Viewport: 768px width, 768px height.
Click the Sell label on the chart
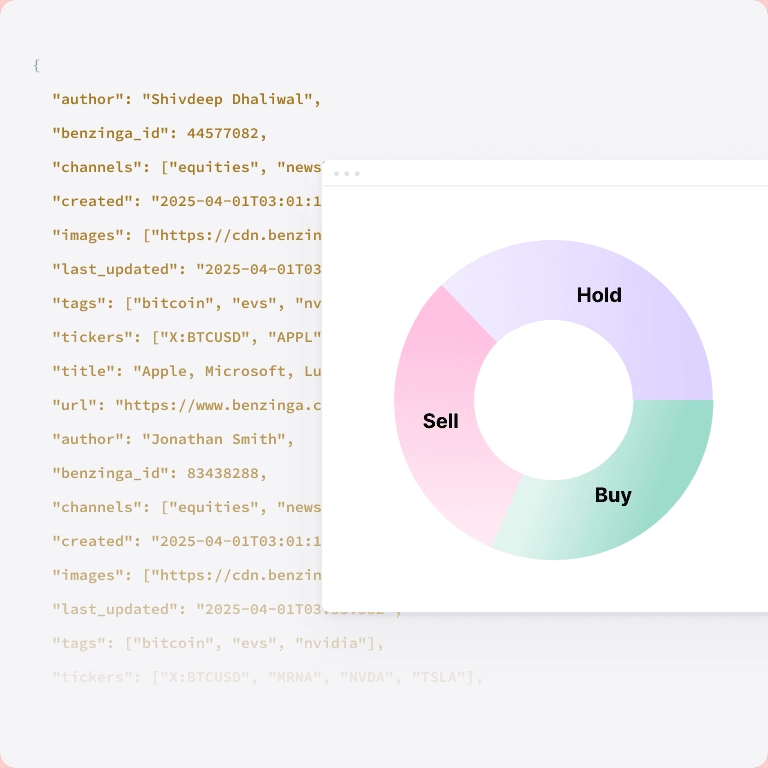[441, 421]
